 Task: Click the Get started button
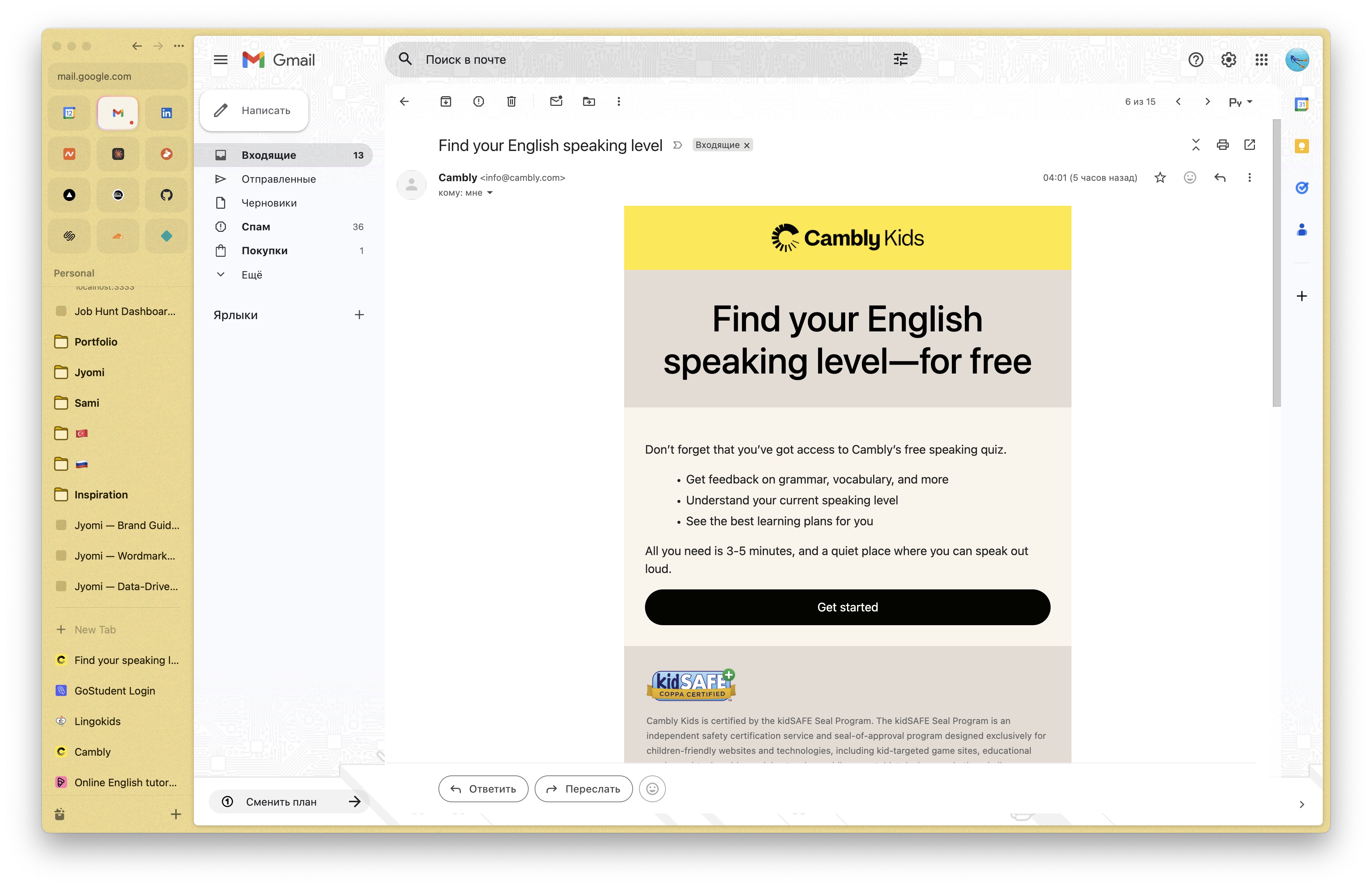(847, 607)
